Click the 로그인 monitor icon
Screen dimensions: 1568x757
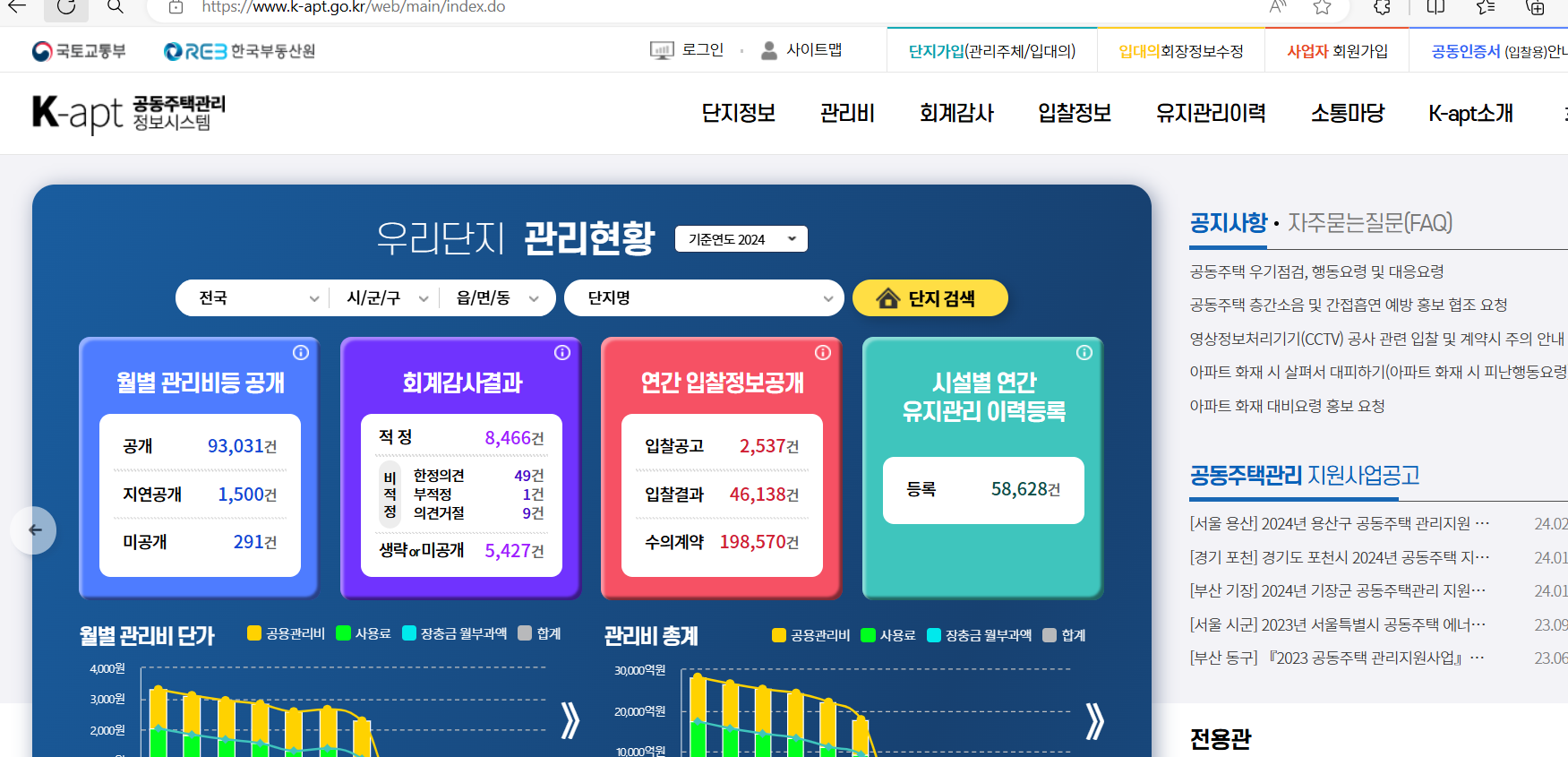point(662,51)
